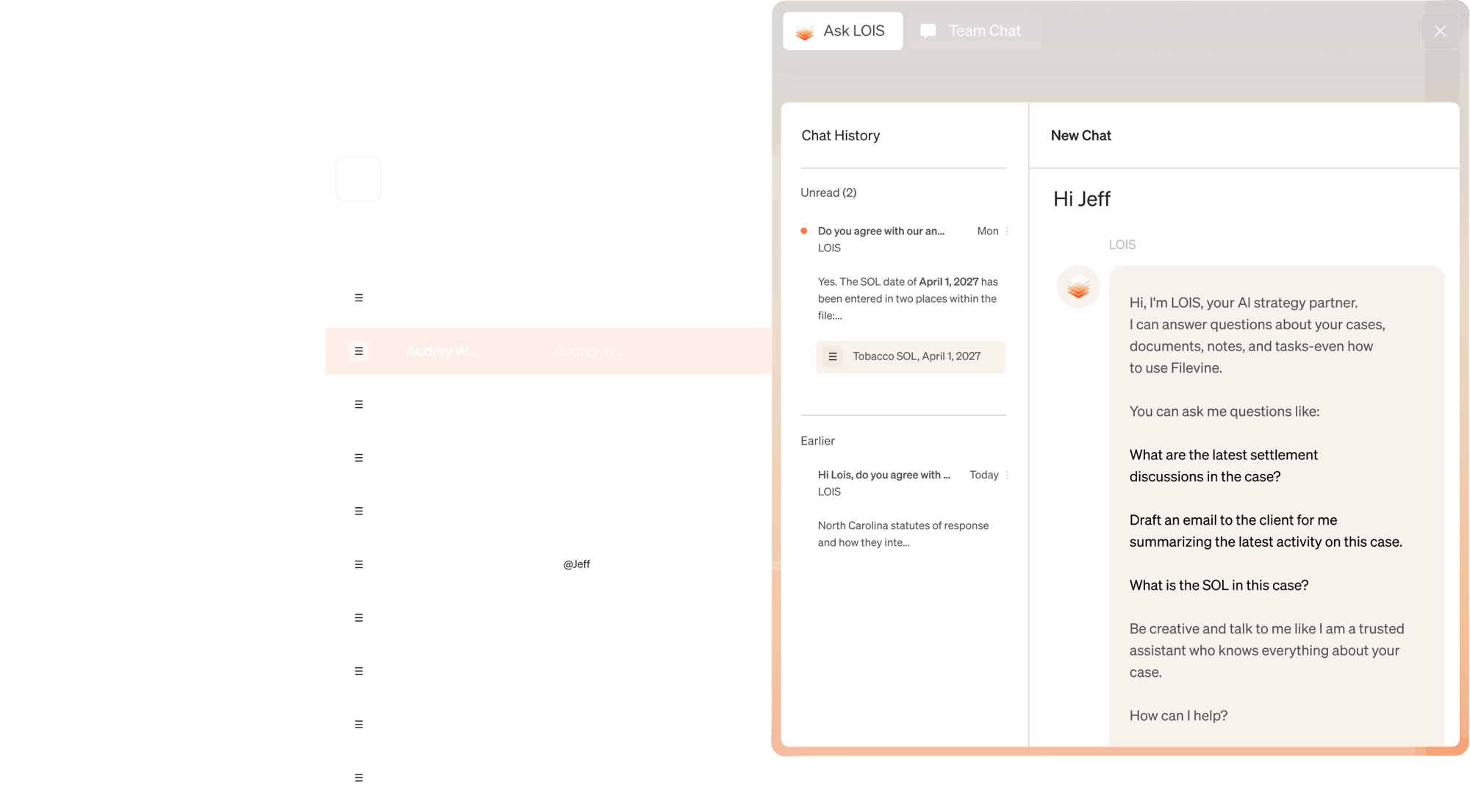Click the menu icon in the highlighted Audrey W row

click(359, 351)
